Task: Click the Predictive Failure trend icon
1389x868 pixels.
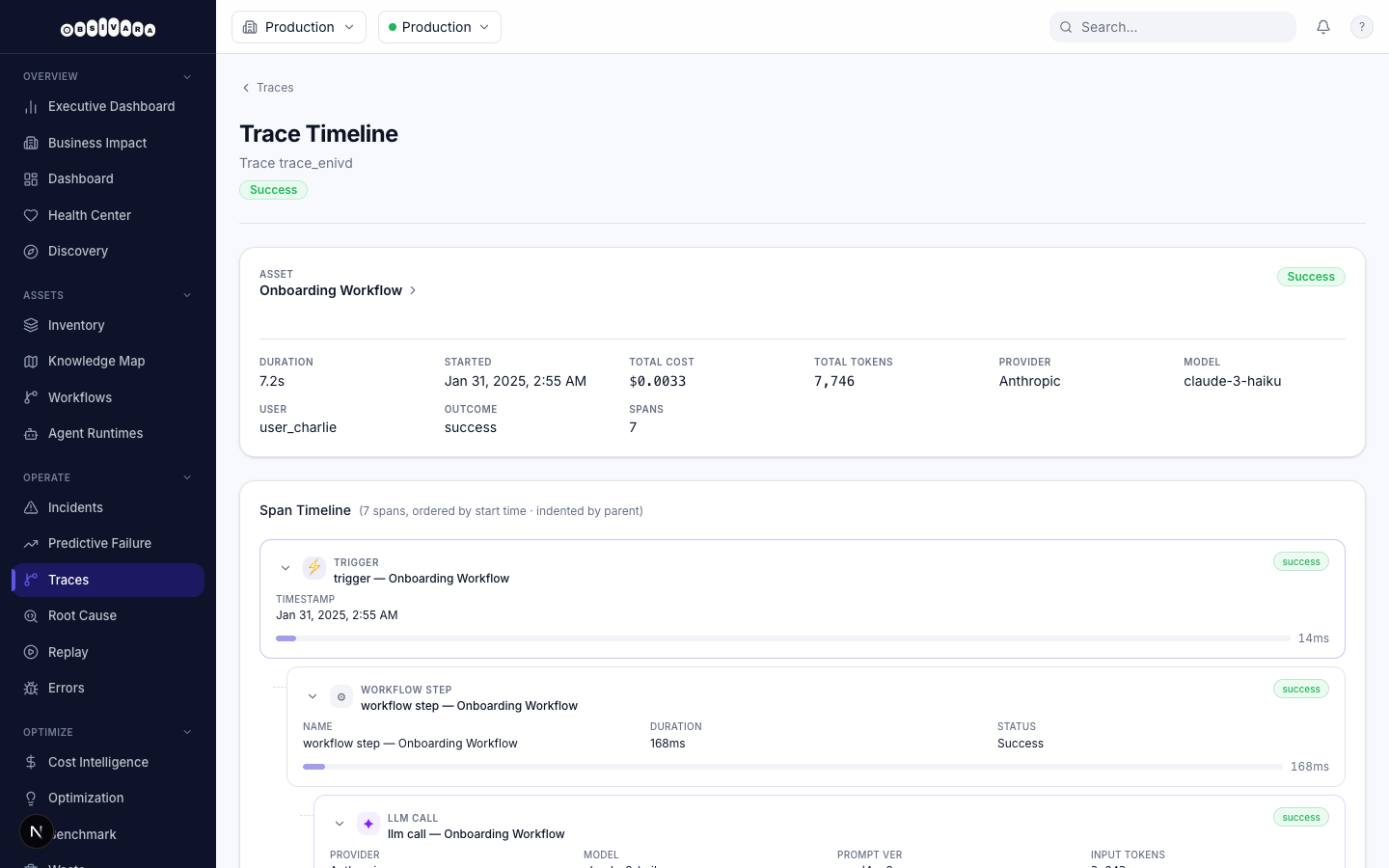Action: pyautogui.click(x=31, y=544)
